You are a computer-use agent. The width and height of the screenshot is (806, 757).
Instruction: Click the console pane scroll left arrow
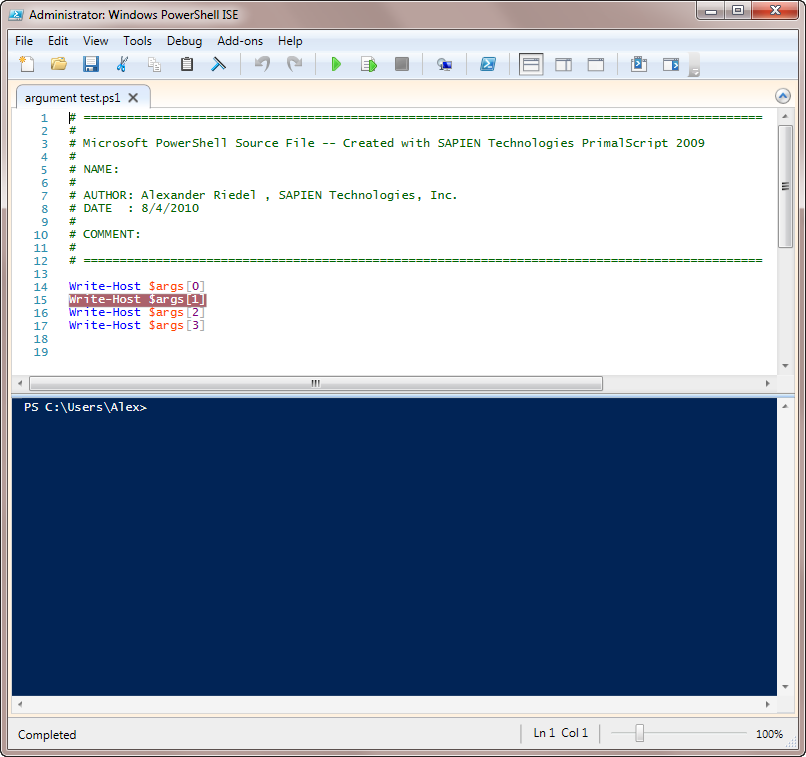pos(20,705)
